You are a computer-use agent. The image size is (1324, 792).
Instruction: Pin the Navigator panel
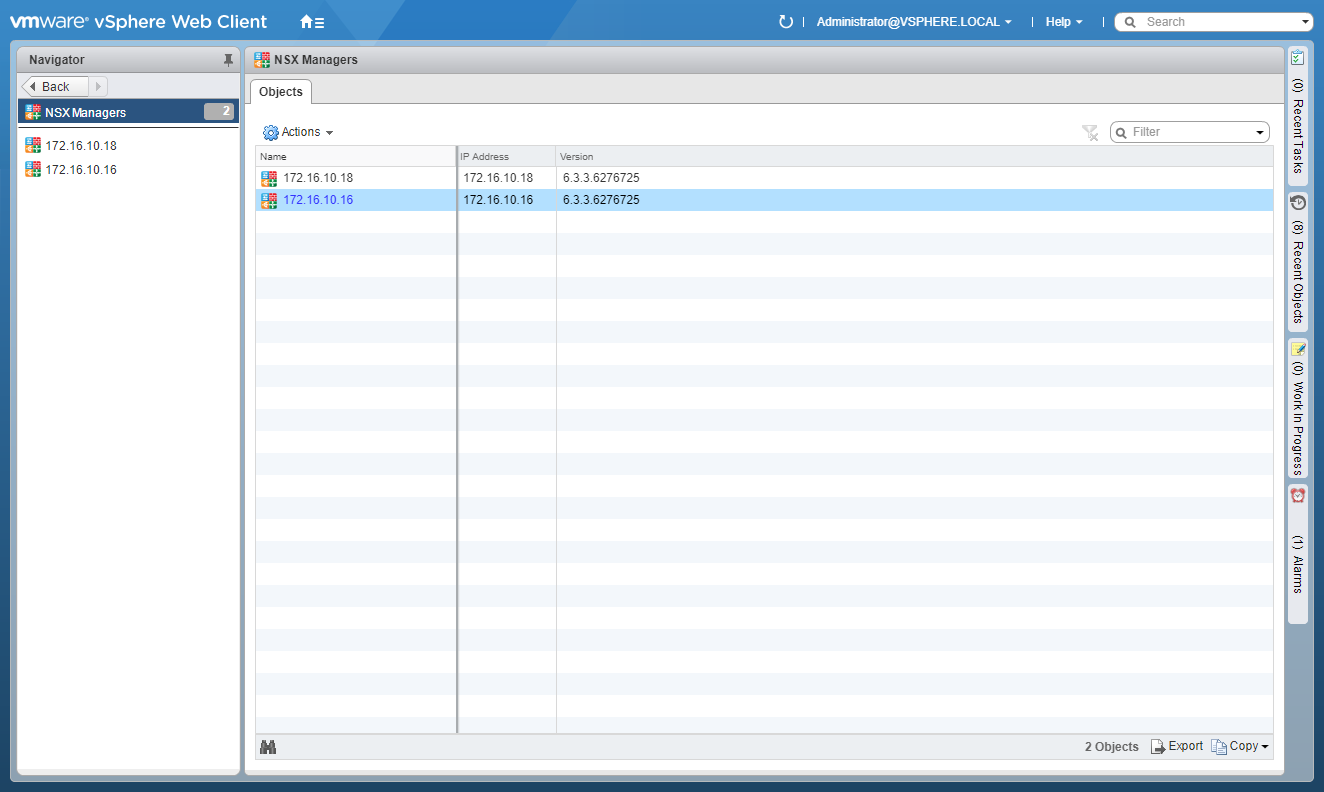coord(228,60)
